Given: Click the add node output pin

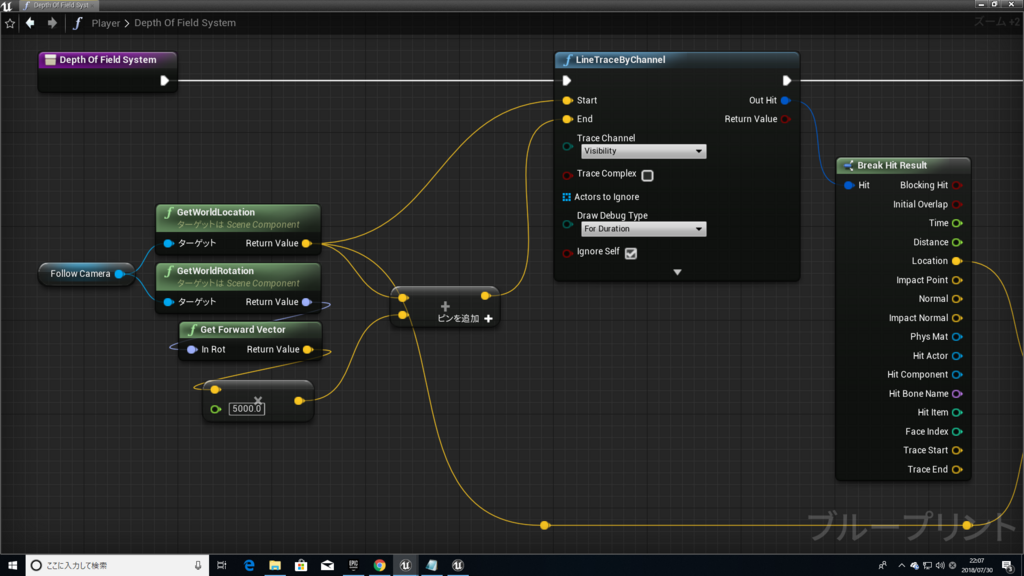Looking at the screenshot, I should (485, 296).
